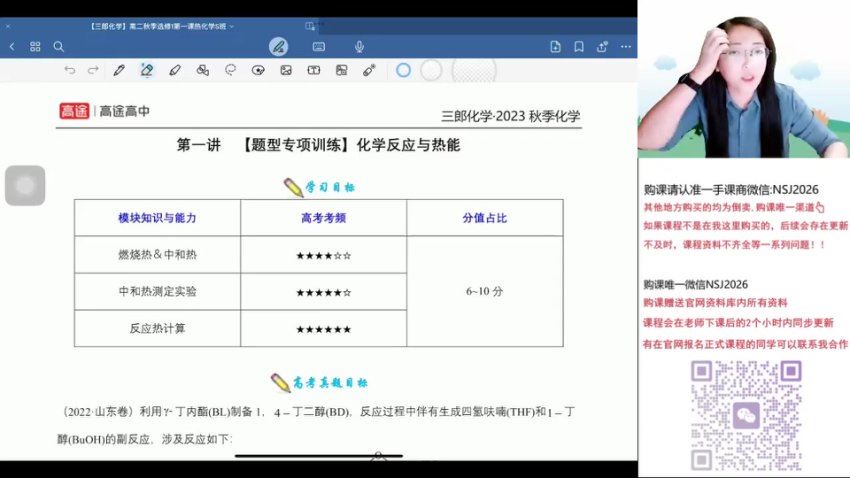Click the 购课唯一微信NSJ2026 text
Screen dimensions: 850x478
coord(696,285)
